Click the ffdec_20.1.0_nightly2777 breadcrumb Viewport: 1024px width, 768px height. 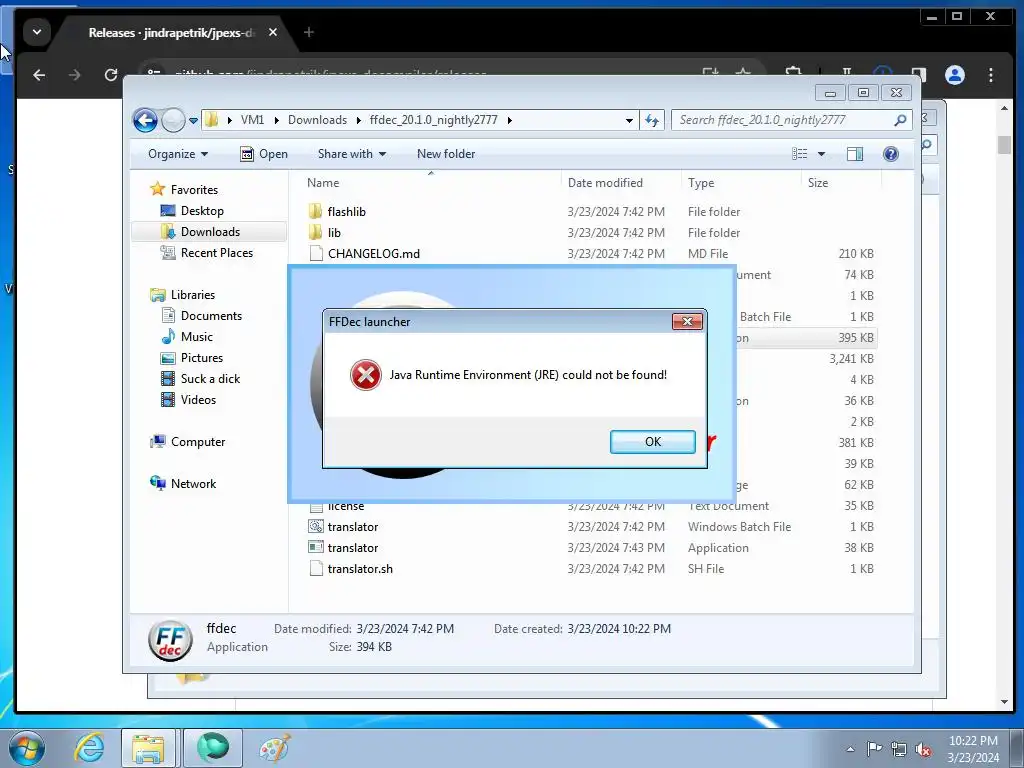click(434, 120)
